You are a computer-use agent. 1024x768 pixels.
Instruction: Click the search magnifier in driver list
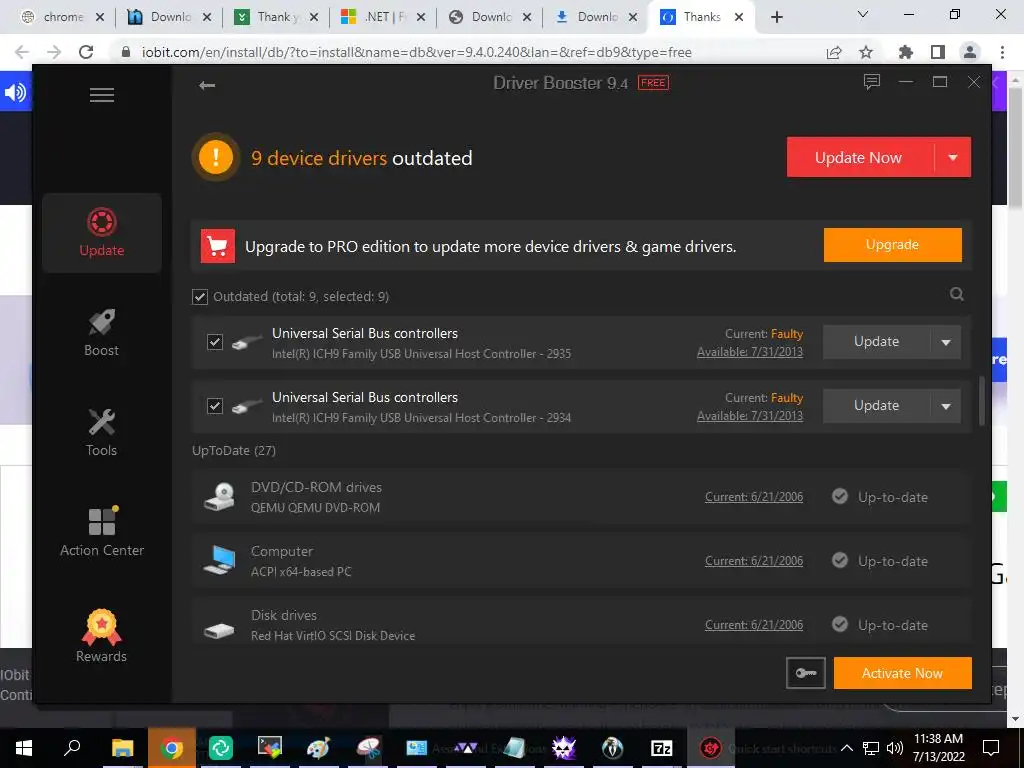[957, 295]
